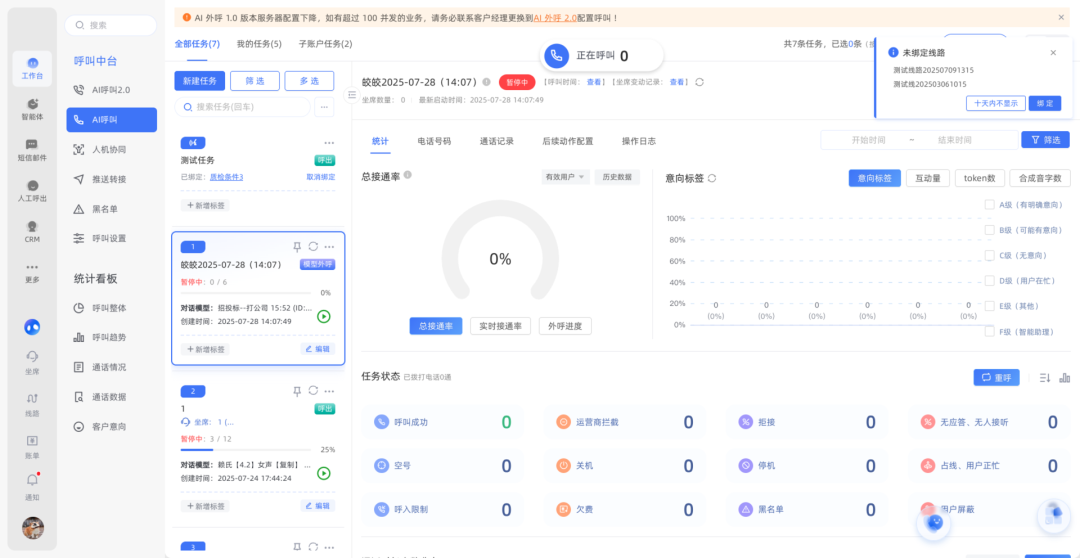Enable the E级（其他）checkbox
This screenshot has height=558, width=1080.
(x=989, y=306)
